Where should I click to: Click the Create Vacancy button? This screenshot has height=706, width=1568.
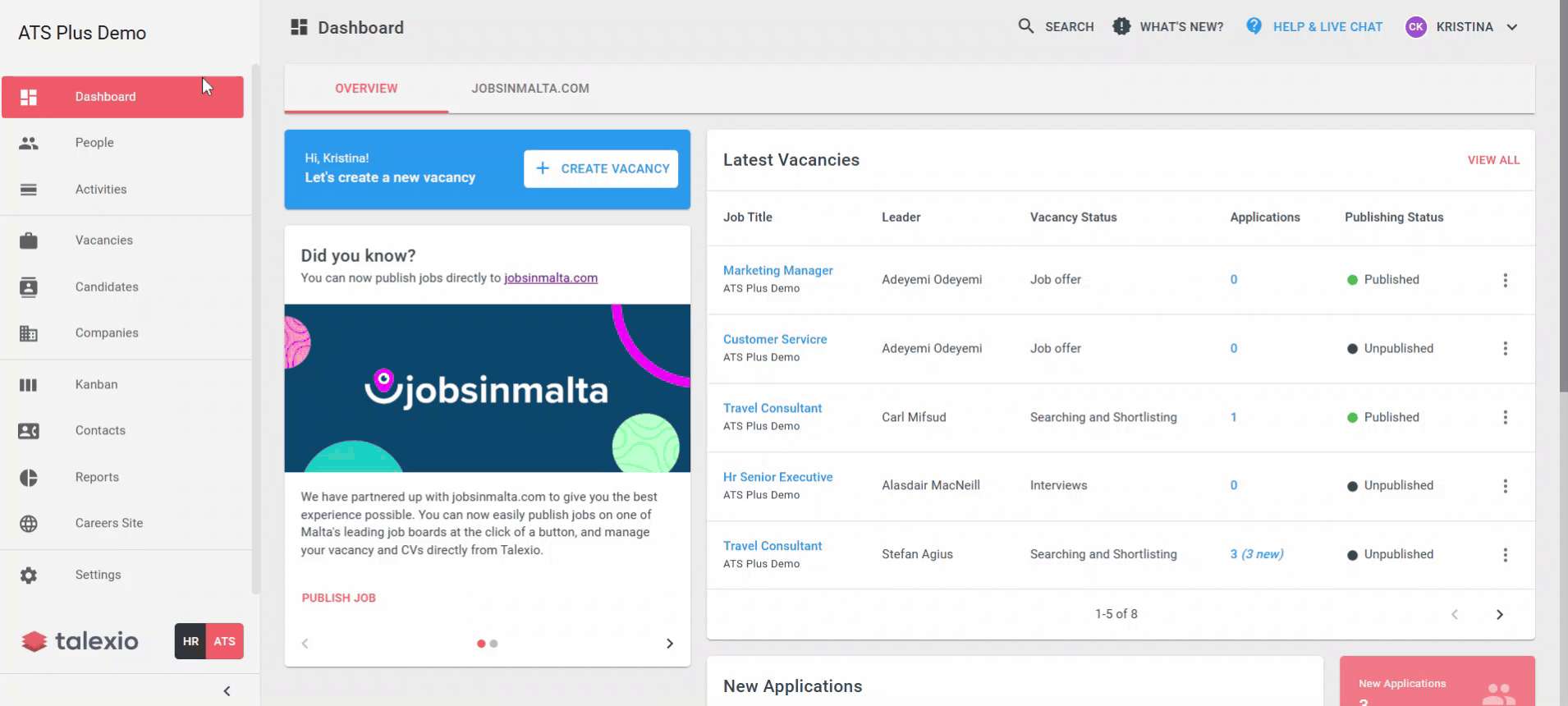pyautogui.click(x=601, y=169)
